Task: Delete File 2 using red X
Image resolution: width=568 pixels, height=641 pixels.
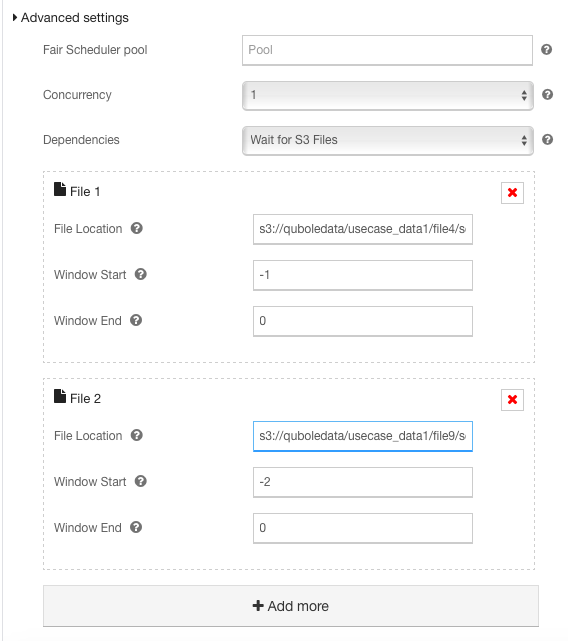Action: [512, 399]
